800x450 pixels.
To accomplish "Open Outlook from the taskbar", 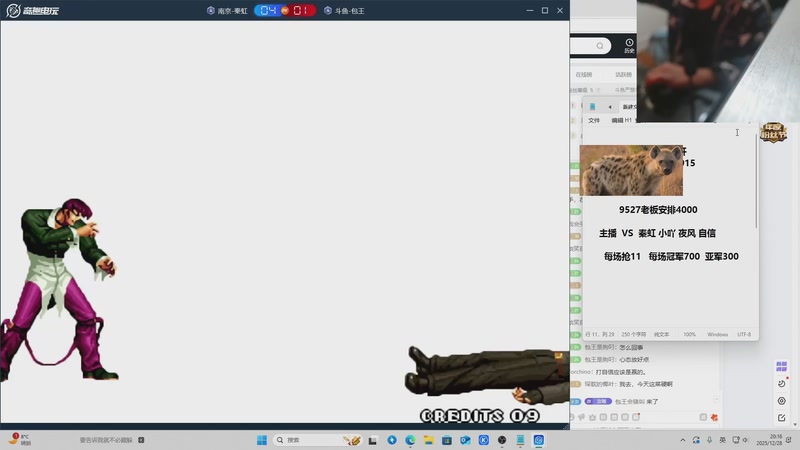I will 465,440.
